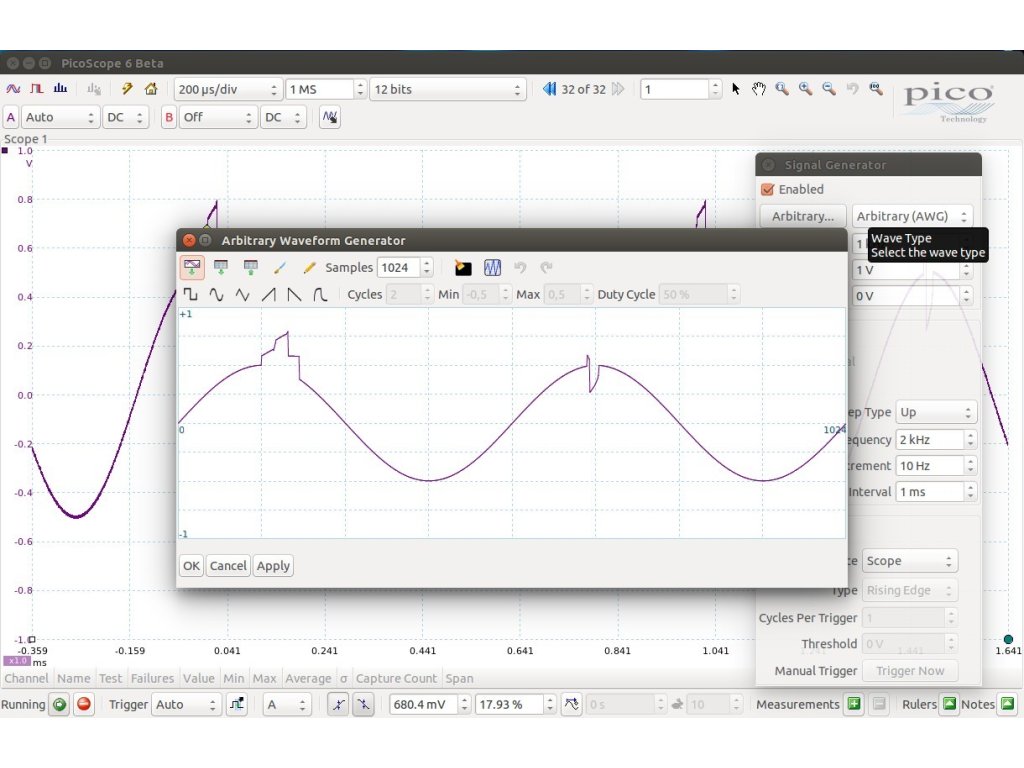Select the hand pan tool
This screenshot has width=1024, height=768.
tap(758, 89)
